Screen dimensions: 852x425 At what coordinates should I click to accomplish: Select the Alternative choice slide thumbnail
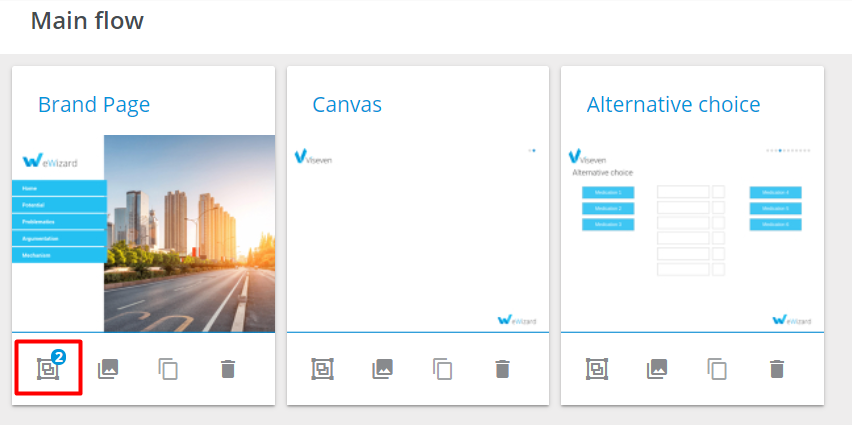tap(692, 233)
